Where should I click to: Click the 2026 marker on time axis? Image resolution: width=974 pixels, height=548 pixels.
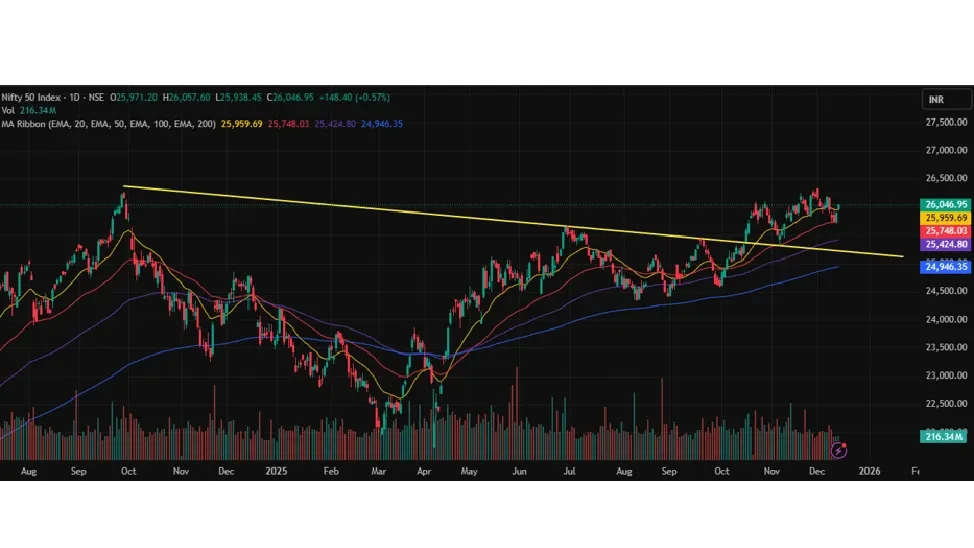[x=868, y=469]
